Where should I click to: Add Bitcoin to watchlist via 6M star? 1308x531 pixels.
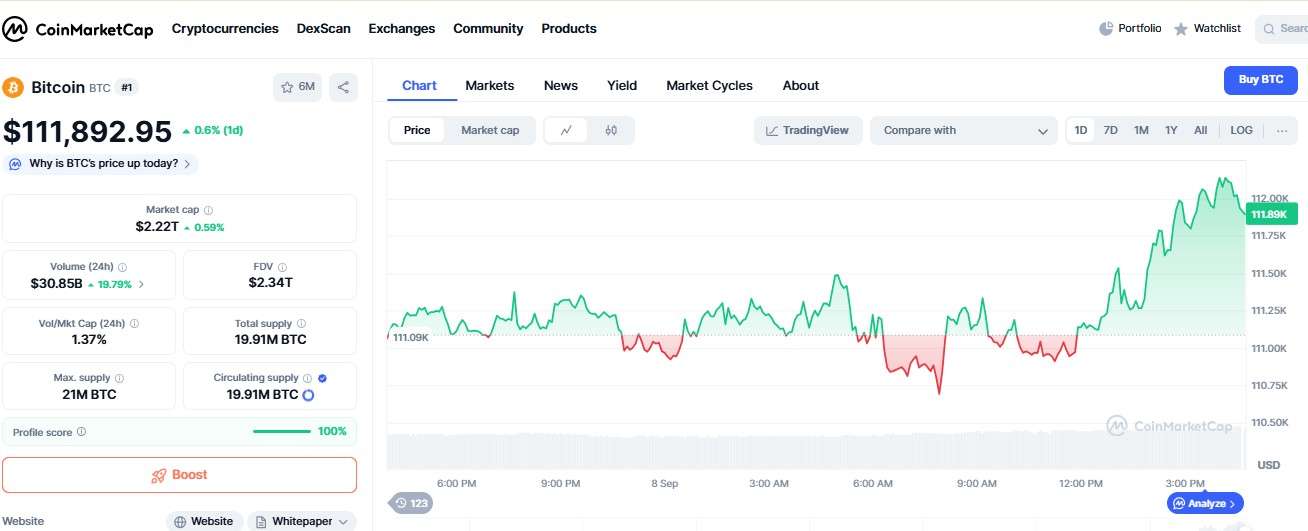point(298,87)
